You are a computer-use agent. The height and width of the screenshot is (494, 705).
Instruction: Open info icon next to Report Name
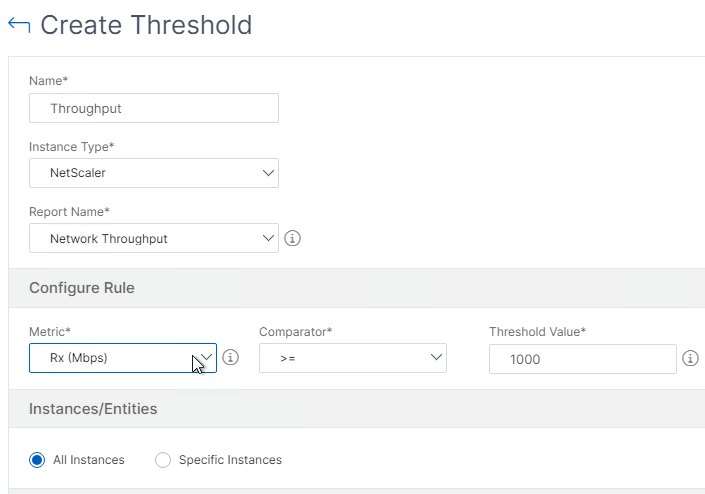(x=292, y=238)
